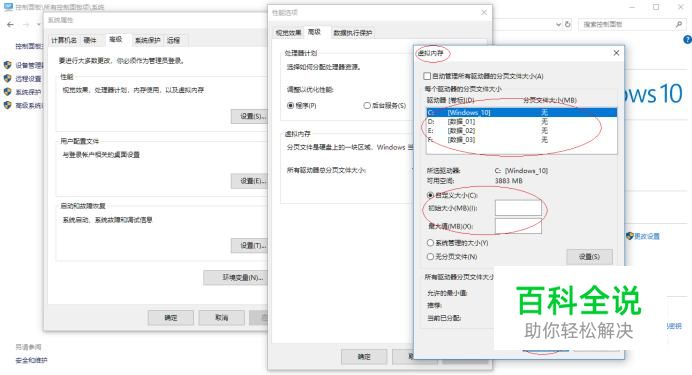The width and height of the screenshot is (692, 375).
Task: Select drive C: [Windows_10] row
Action: (522, 112)
